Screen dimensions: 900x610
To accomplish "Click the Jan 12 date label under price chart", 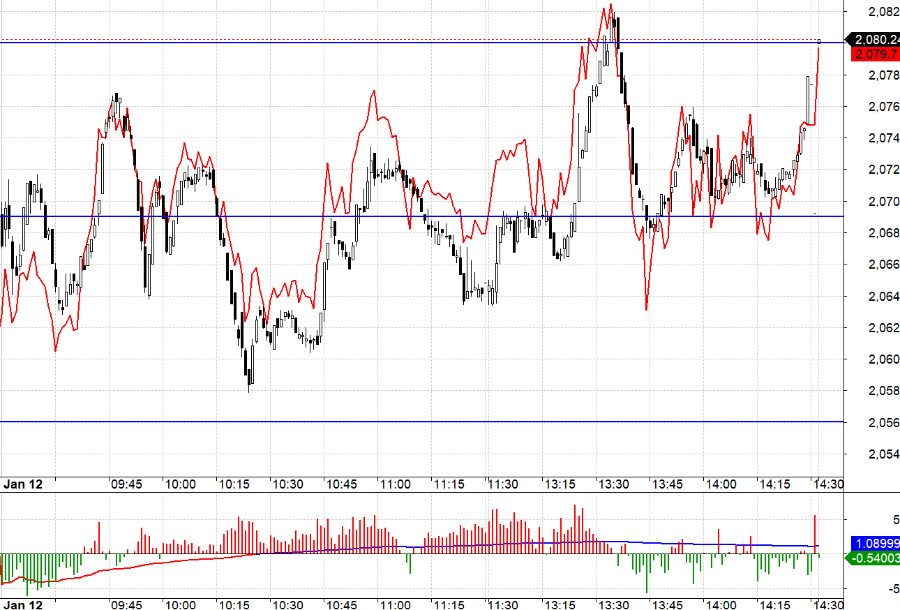I will (x=22, y=483).
